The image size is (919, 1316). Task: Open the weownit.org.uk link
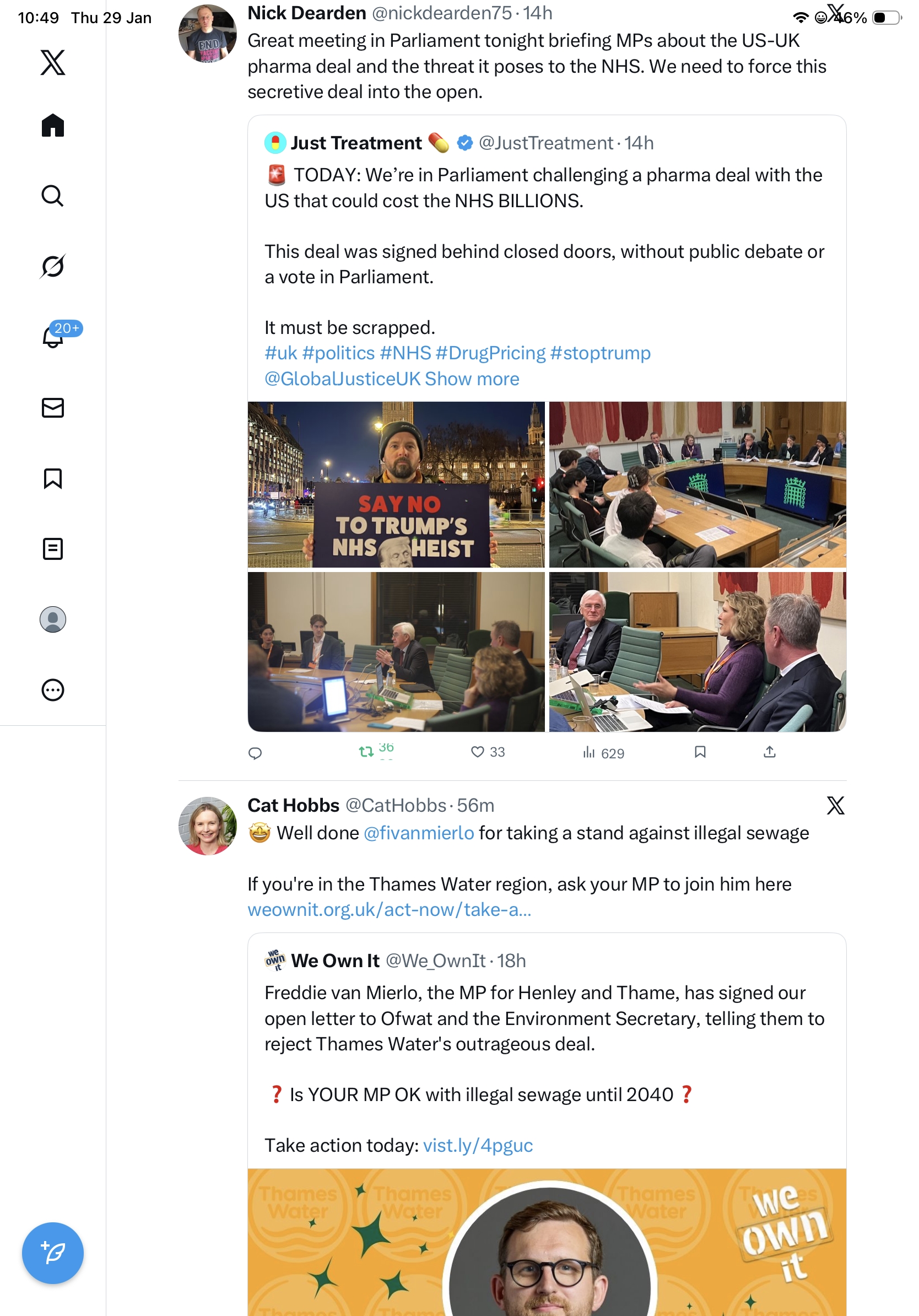click(389, 909)
